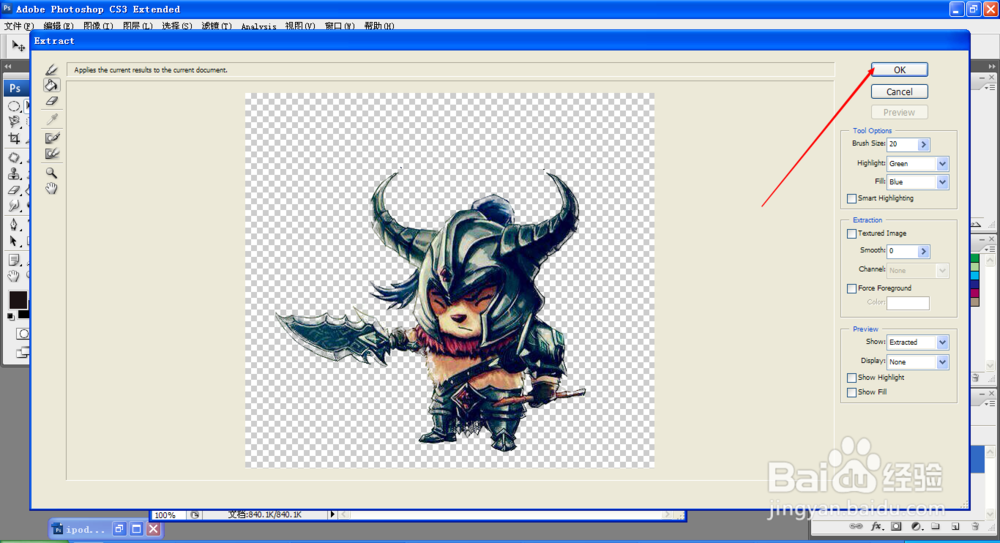This screenshot has width=1000, height=543.
Task: Select the Pen tool in Photoshop toolbox
Action: pos(14,225)
